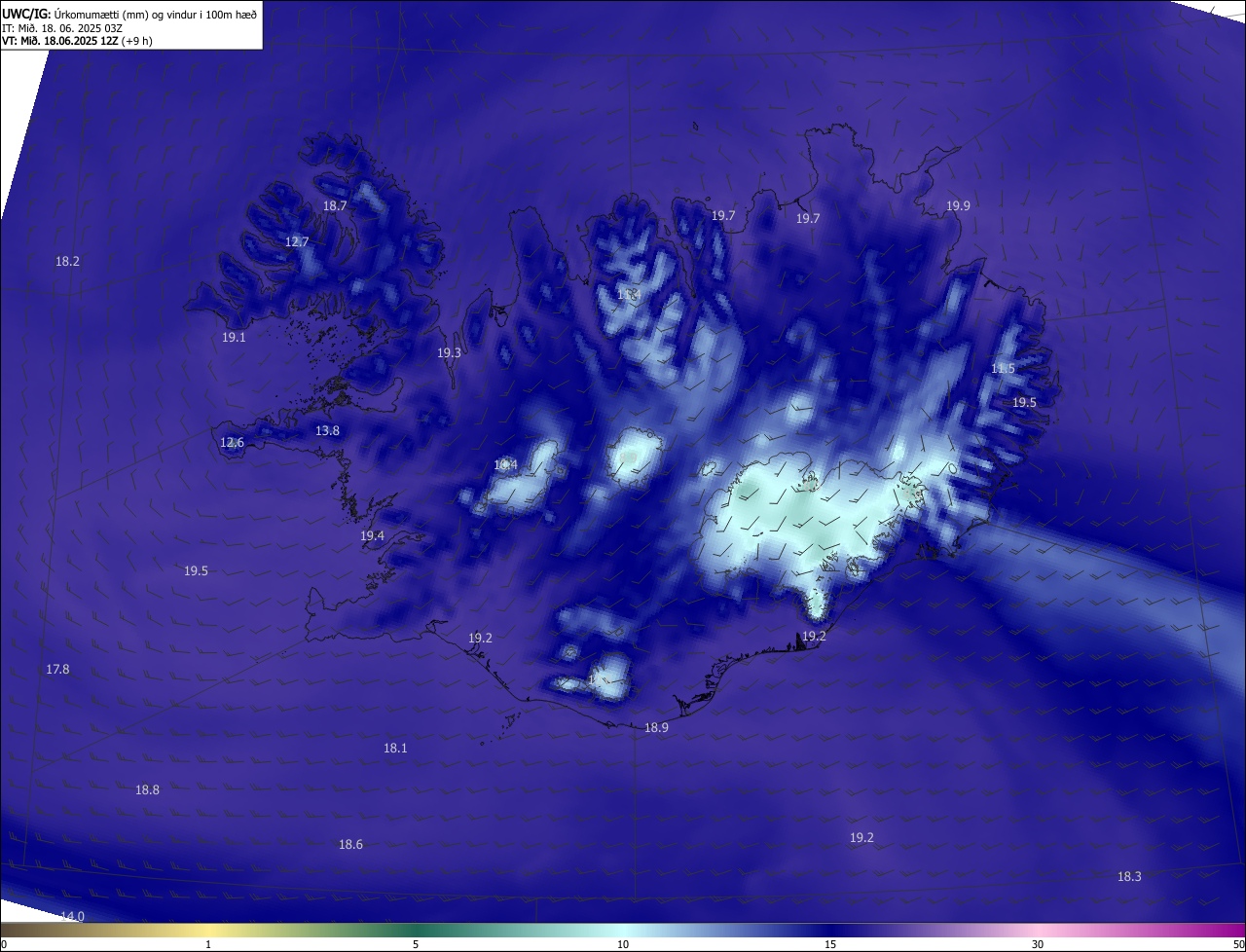Click the 19.4 value label on the map

click(372, 535)
